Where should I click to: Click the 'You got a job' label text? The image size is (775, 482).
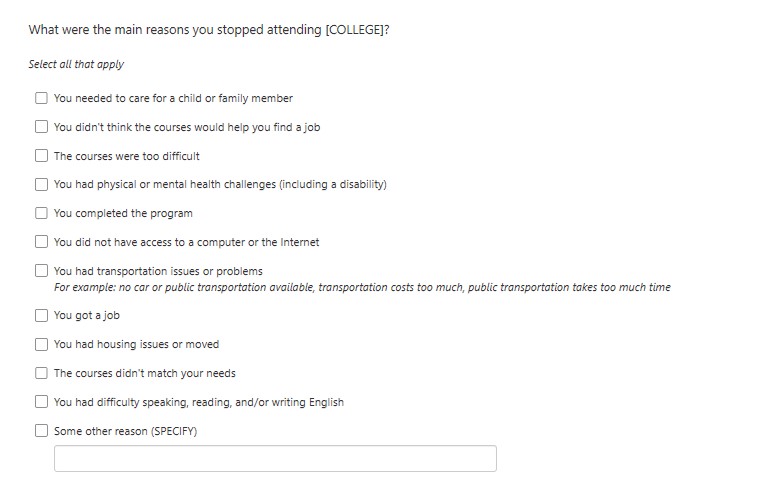tap(87, 316)
